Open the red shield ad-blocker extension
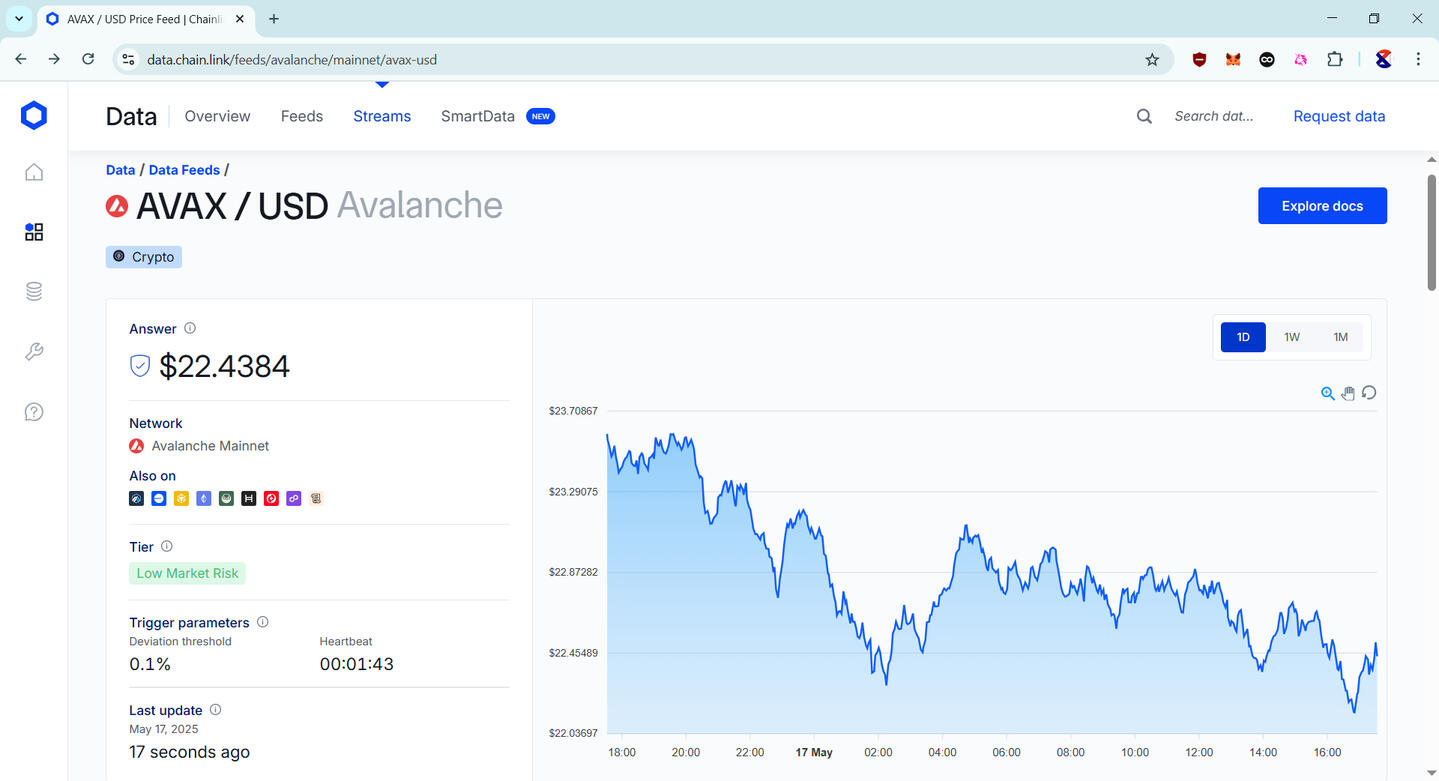The width and height of the screenshot is (1439, 781). coord(1199,60)
